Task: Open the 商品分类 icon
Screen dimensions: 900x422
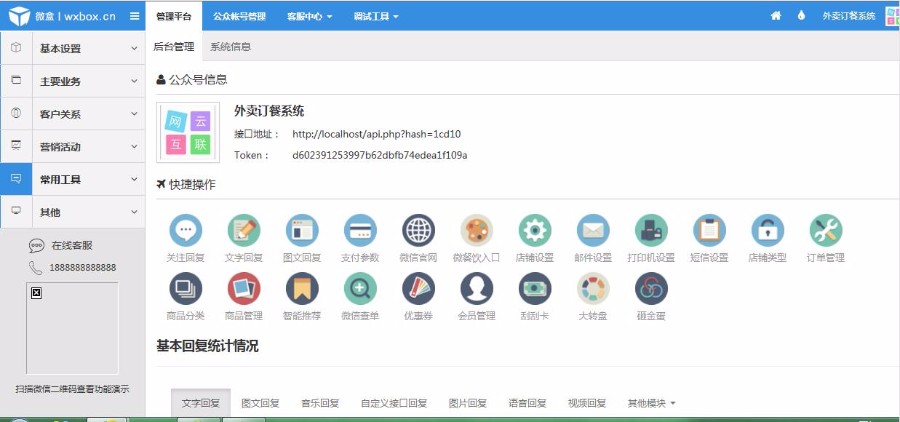Action: click(x=185, y=288)
